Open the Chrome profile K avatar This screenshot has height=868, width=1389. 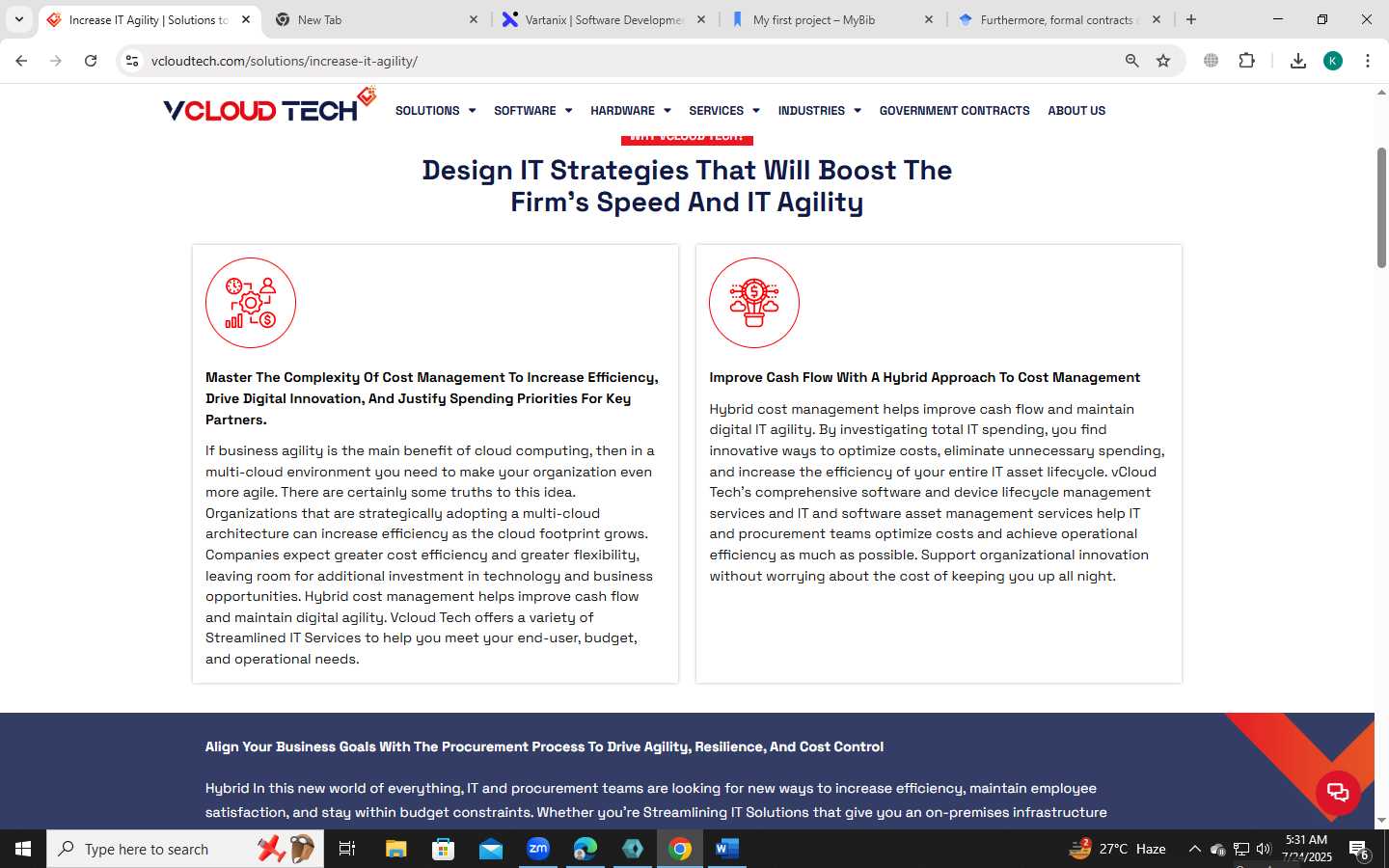tap(1333, 61)
